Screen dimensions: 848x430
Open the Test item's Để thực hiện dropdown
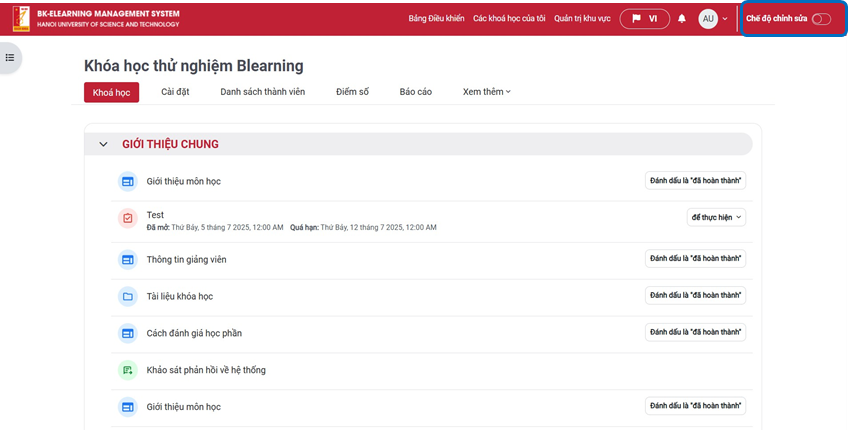(x=716, y=217)
